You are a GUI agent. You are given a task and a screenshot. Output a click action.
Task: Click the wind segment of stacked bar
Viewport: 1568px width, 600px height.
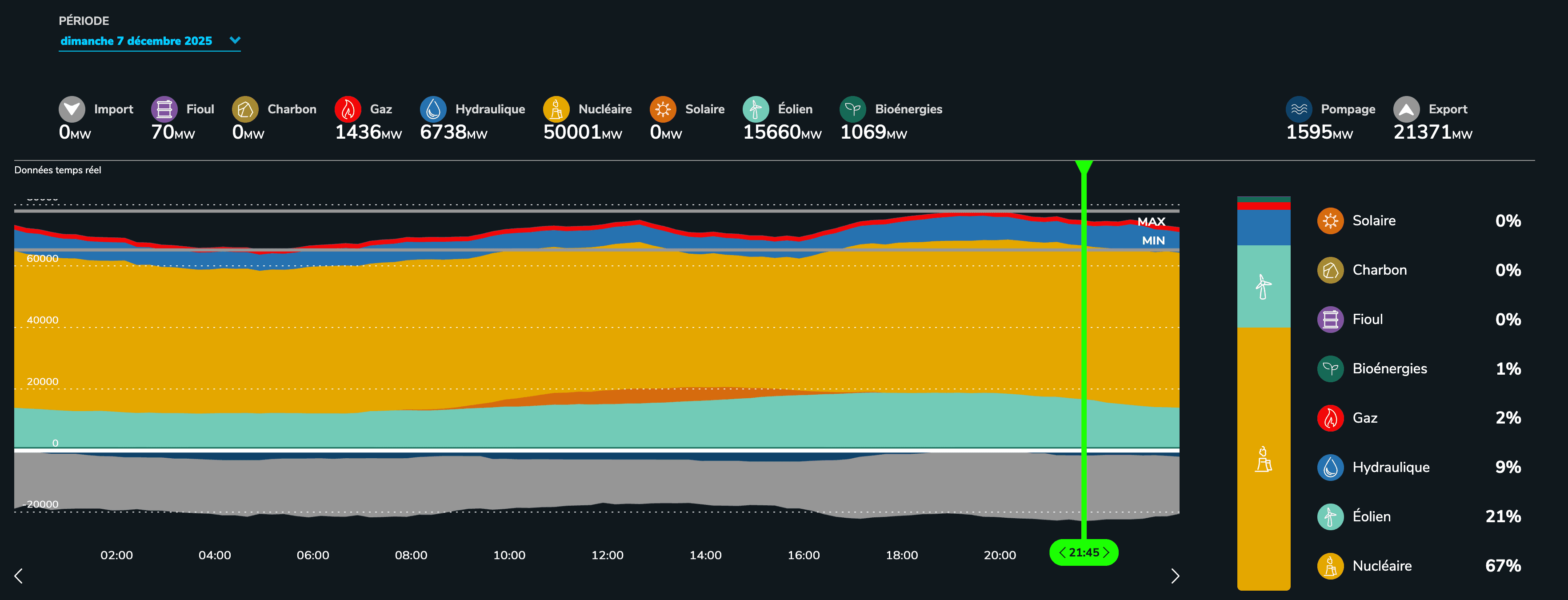point(1263,286)
